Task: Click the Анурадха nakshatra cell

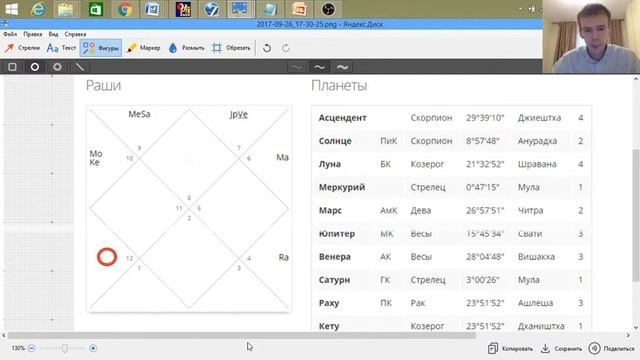Action: pyautogui.click(x=537, y=141)
